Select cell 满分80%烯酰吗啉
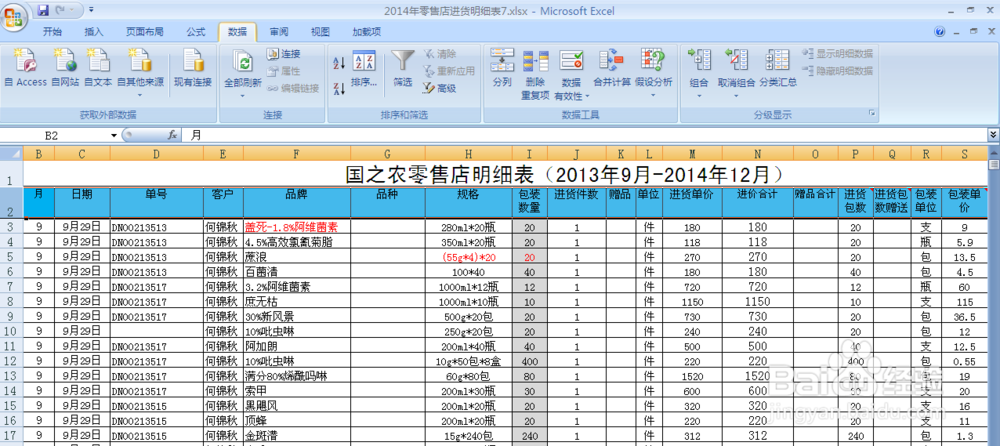This screenshot has width=1000, height=446. click(297, 376)
